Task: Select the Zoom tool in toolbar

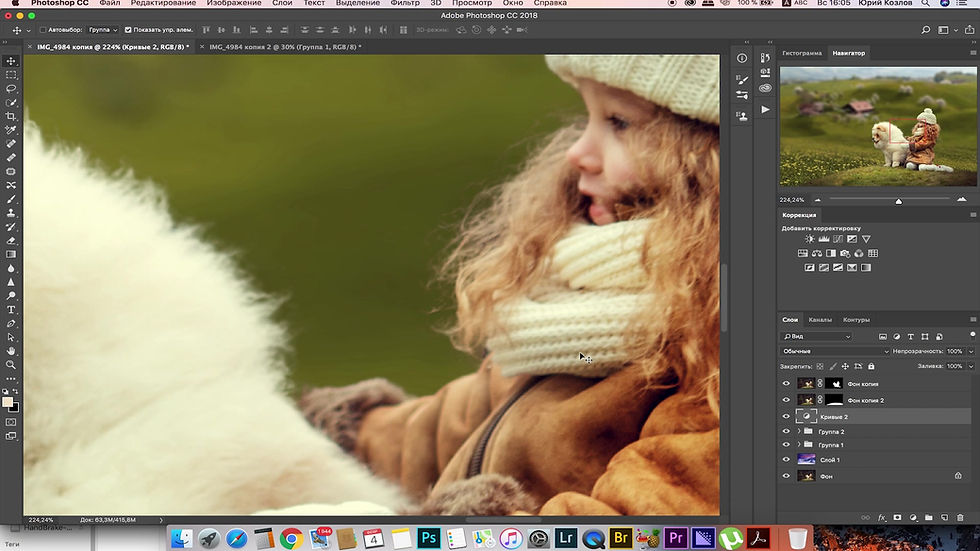Action: (x=11, y=365)
